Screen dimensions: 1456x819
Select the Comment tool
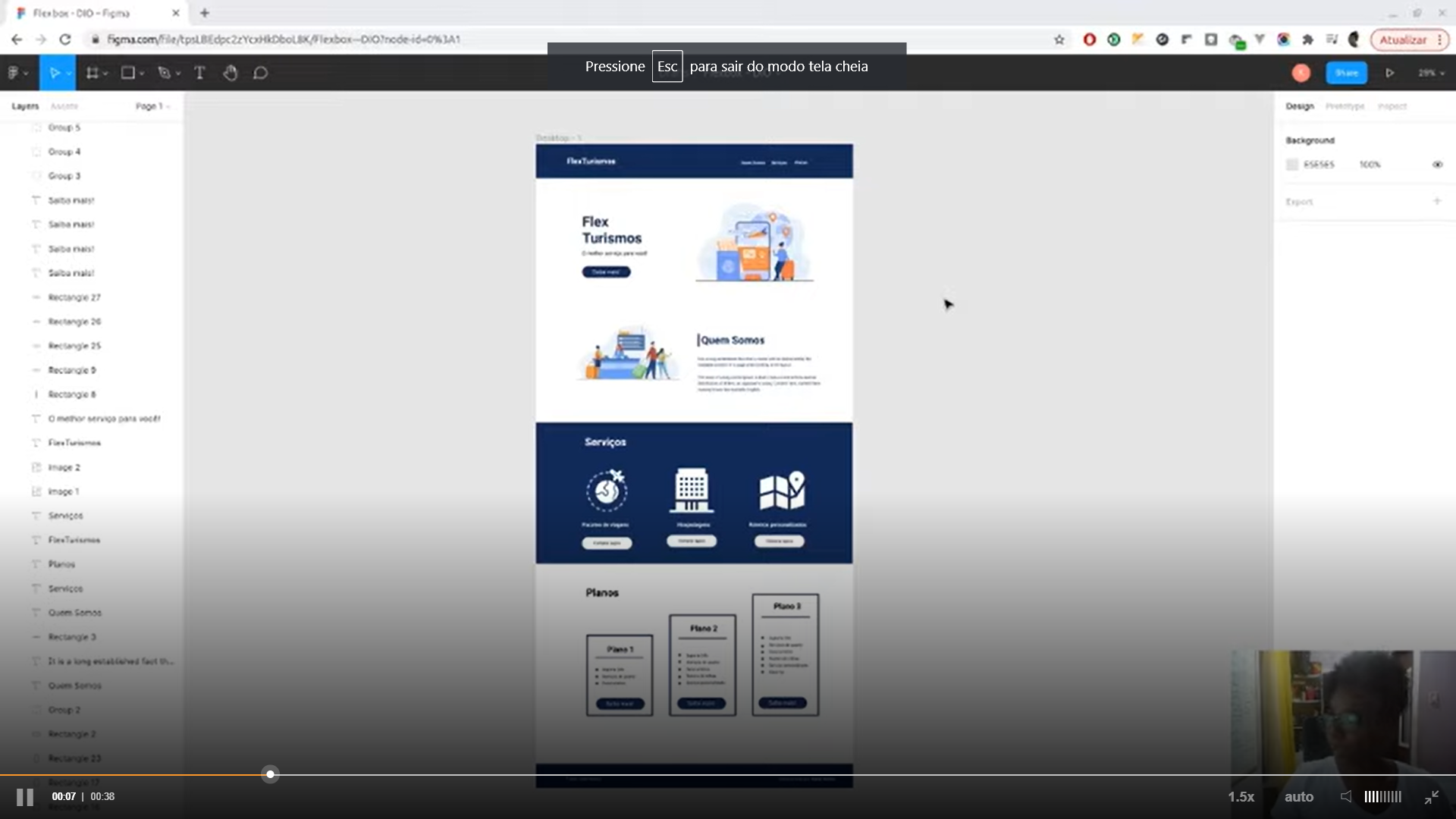pyautogui.click(x=260, y=73)
